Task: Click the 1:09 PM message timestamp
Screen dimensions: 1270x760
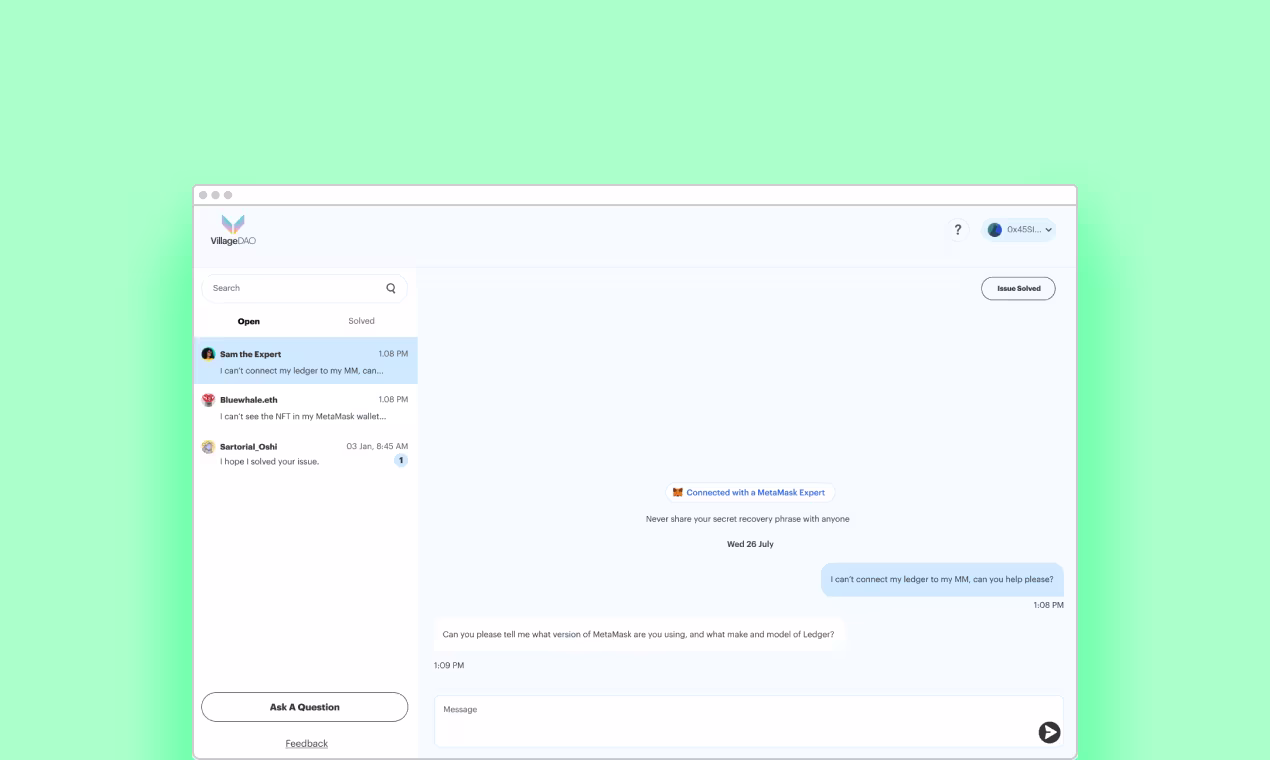Action: (449, 665)
